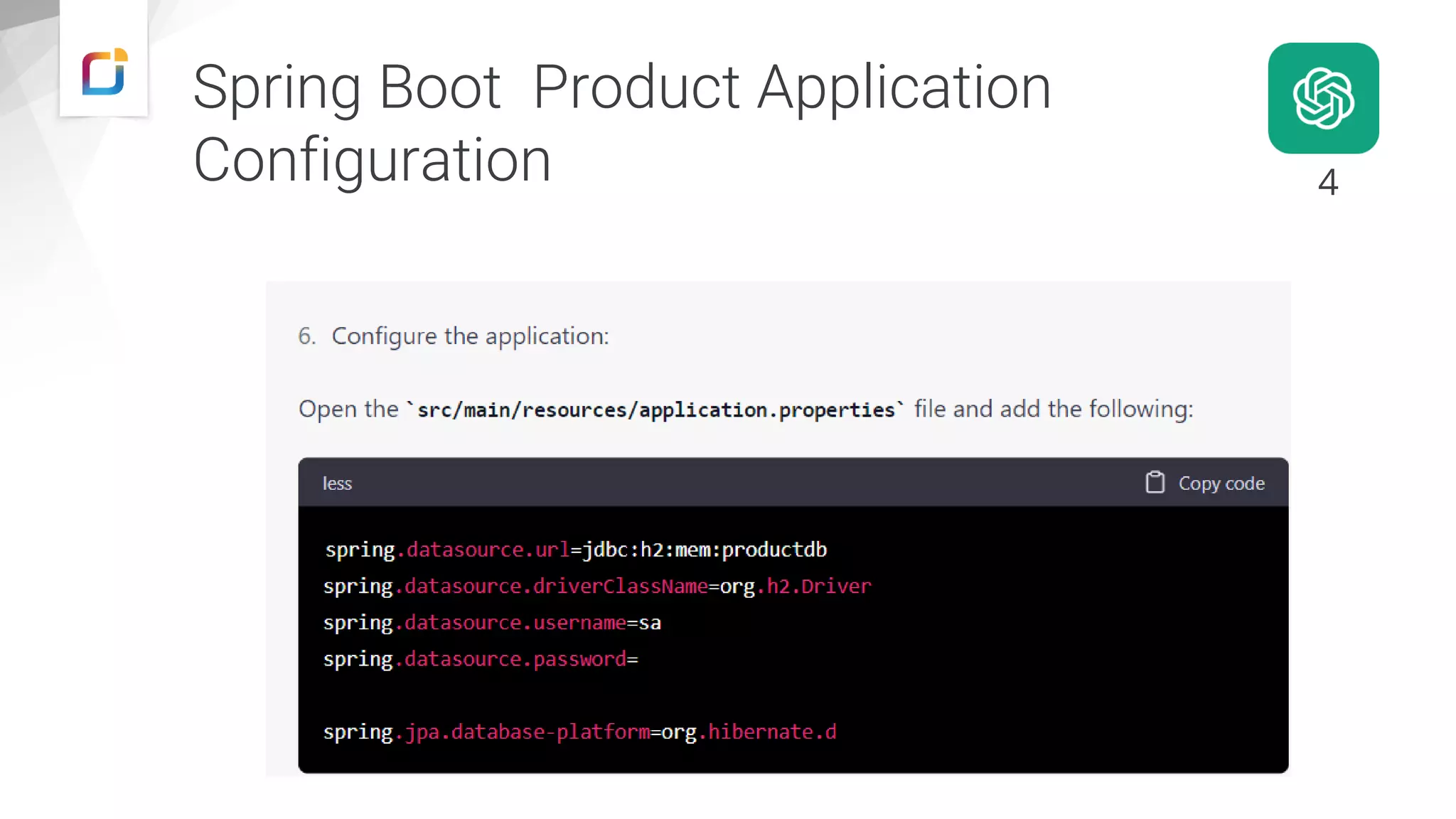Screen dimensions: 1456x819
Task: Click the application.properties file path text
Action: coord(655,409)
